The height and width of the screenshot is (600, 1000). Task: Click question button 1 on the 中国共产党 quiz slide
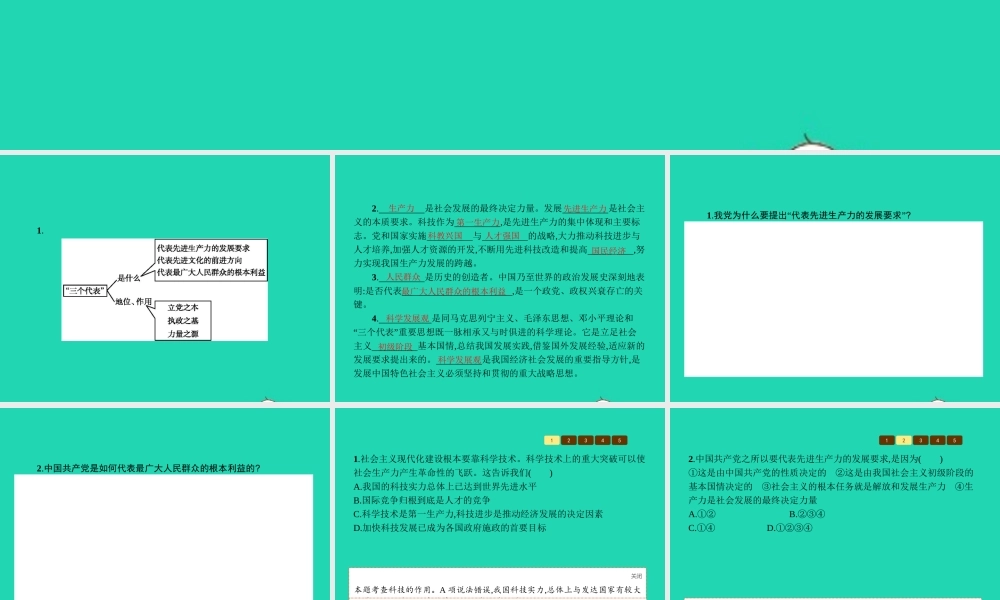click(x=886, y=440)
